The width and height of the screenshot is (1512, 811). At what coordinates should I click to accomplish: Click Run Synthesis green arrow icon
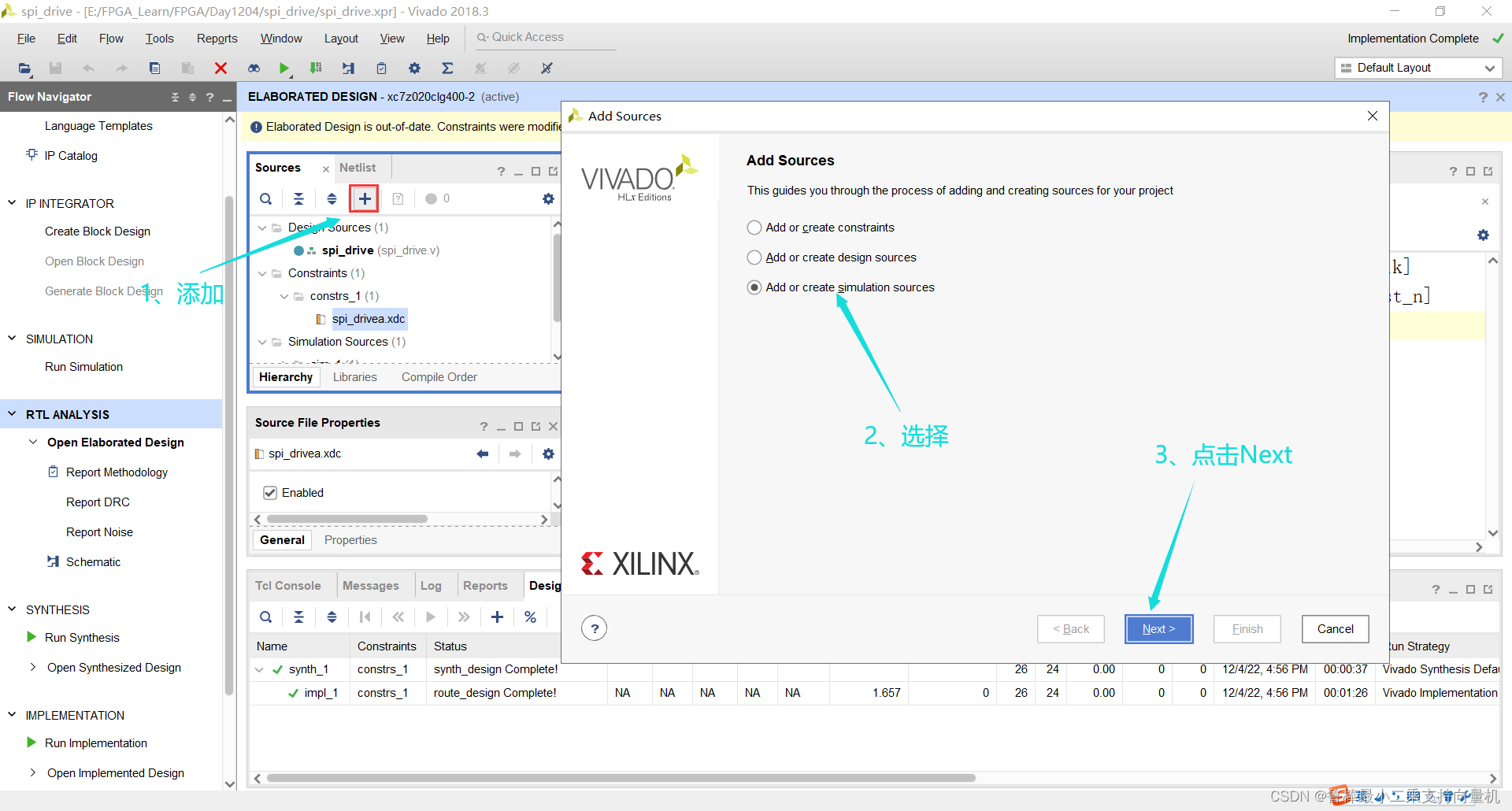pyautogui.click(x=31, y=637)
